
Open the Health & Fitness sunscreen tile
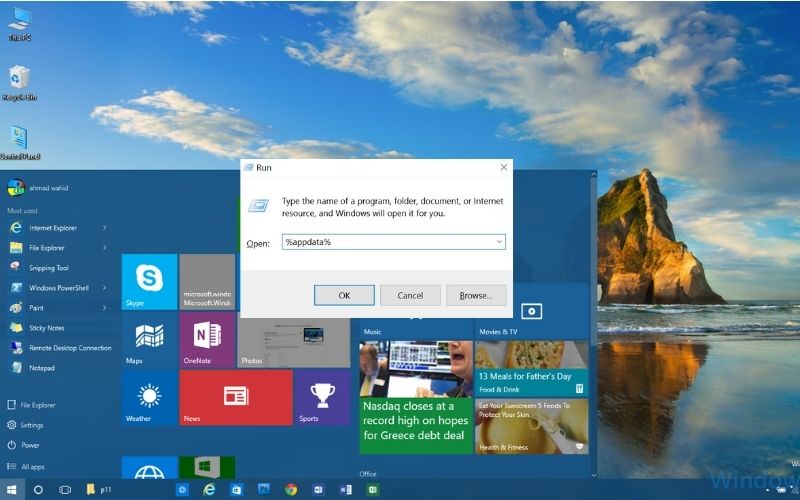[x=532, y=427]
